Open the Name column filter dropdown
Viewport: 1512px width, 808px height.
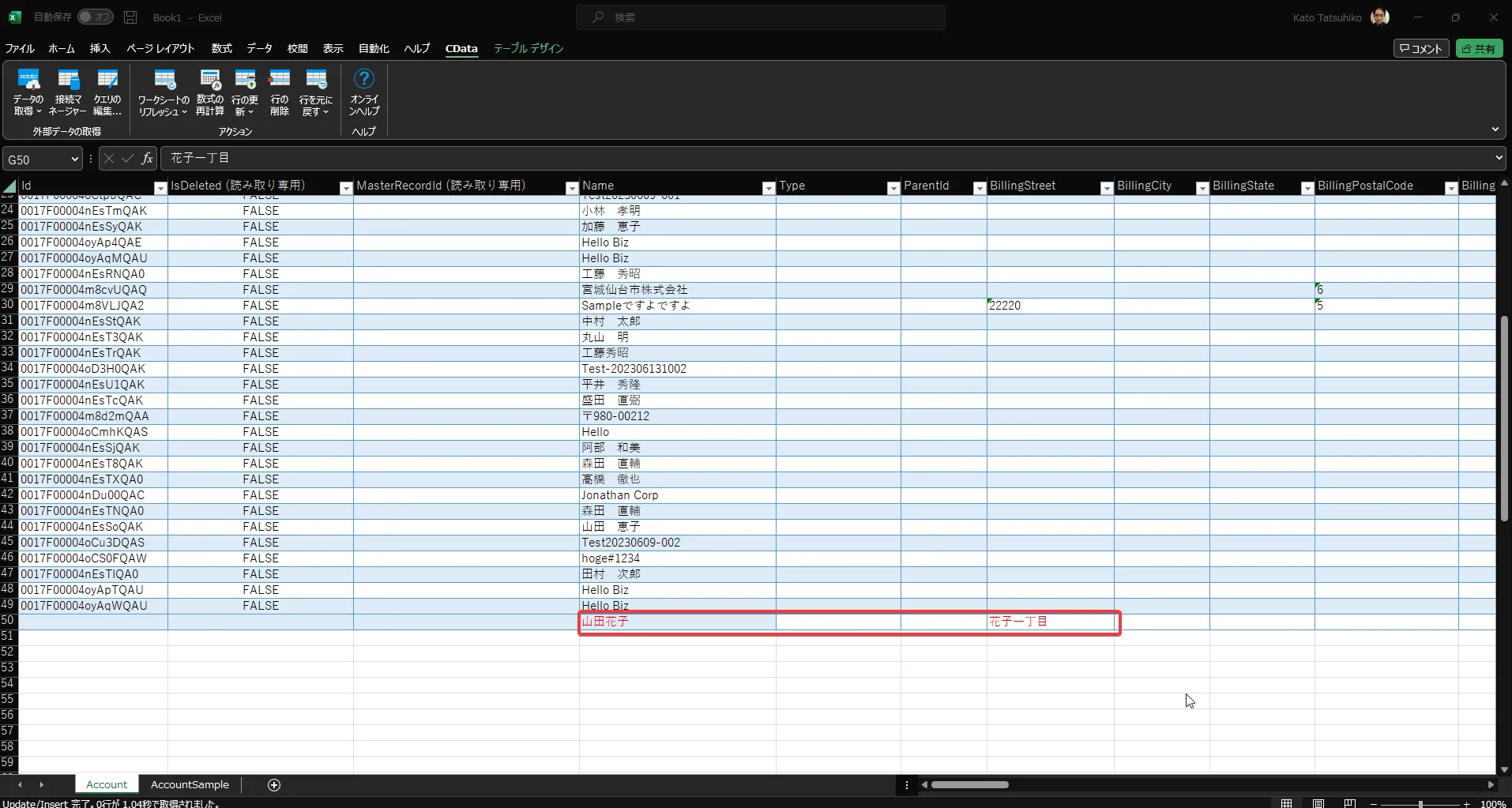[x=768, y=188]
